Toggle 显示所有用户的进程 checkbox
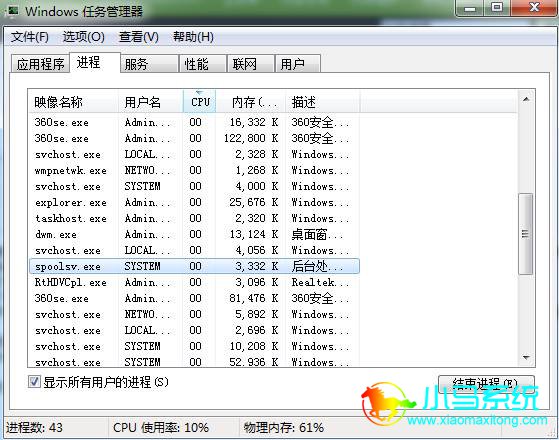This screenshot has width=559, height=440. (x=34, y=382)
